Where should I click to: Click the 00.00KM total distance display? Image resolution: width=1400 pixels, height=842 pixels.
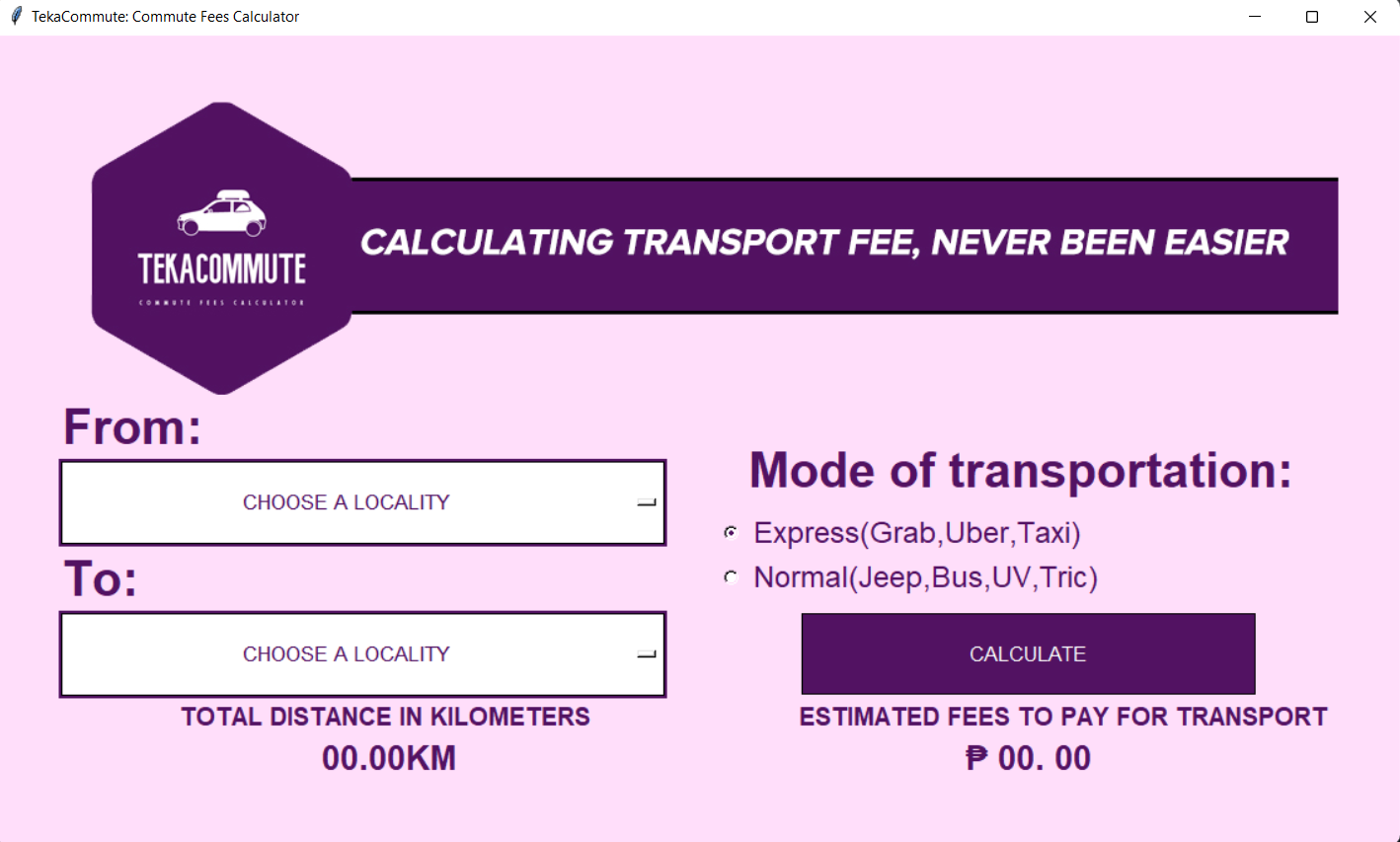point(388,757)
